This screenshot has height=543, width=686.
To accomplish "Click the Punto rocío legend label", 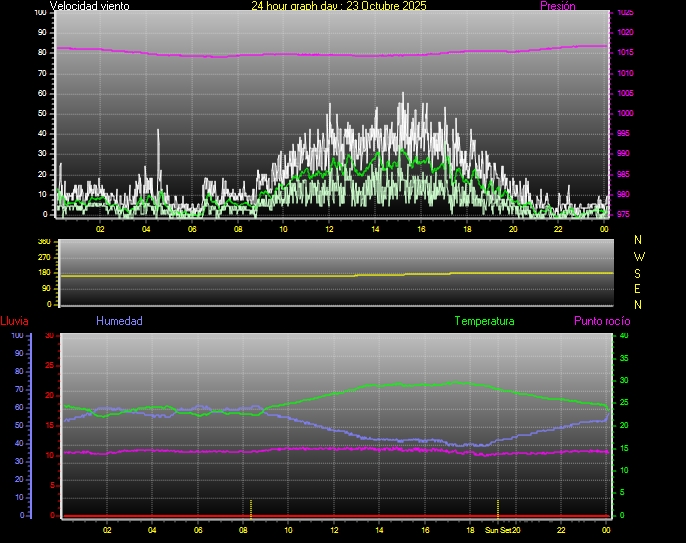I will pos(602,321).
